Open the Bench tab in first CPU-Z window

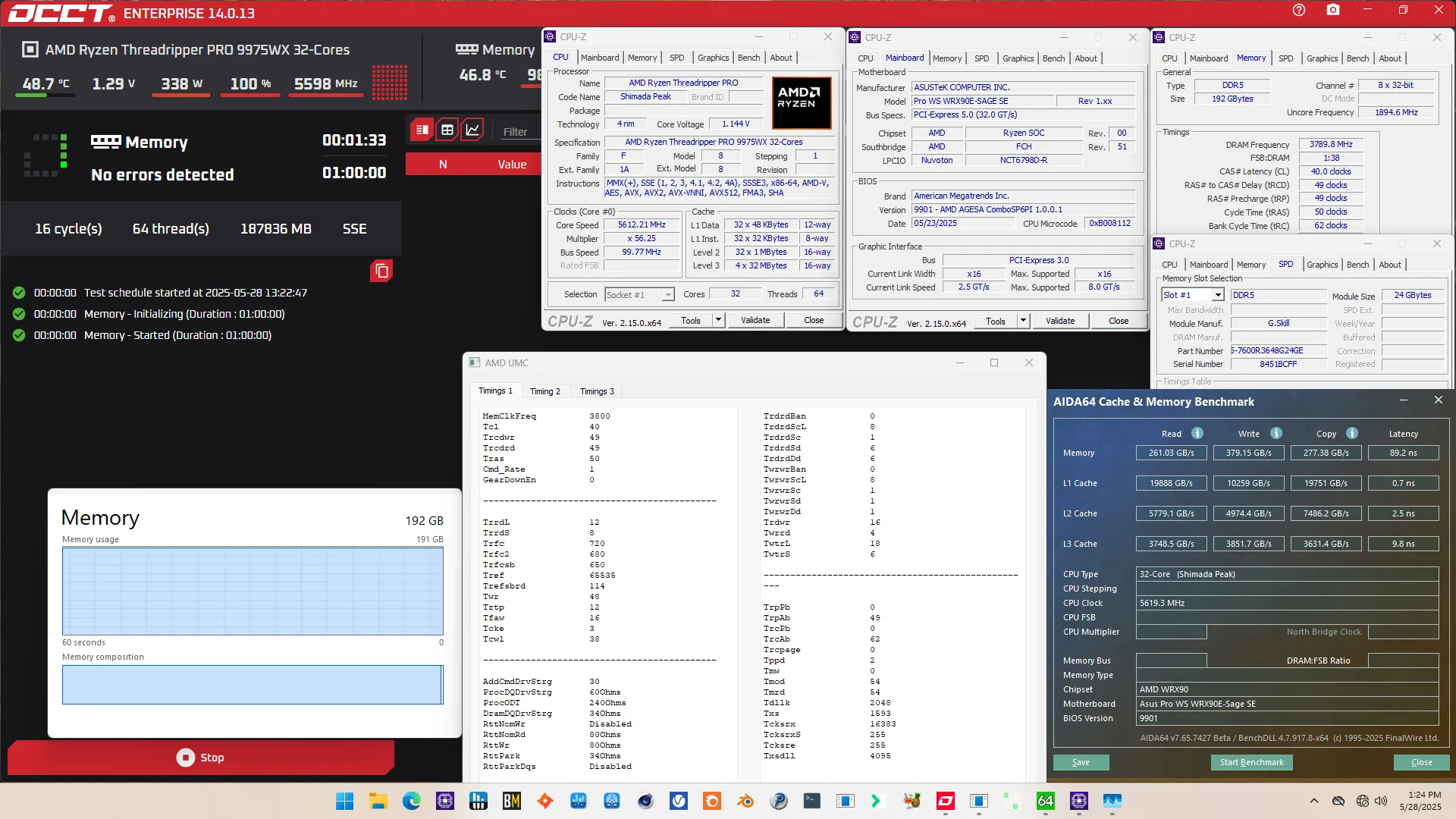[x=748, y=58]
